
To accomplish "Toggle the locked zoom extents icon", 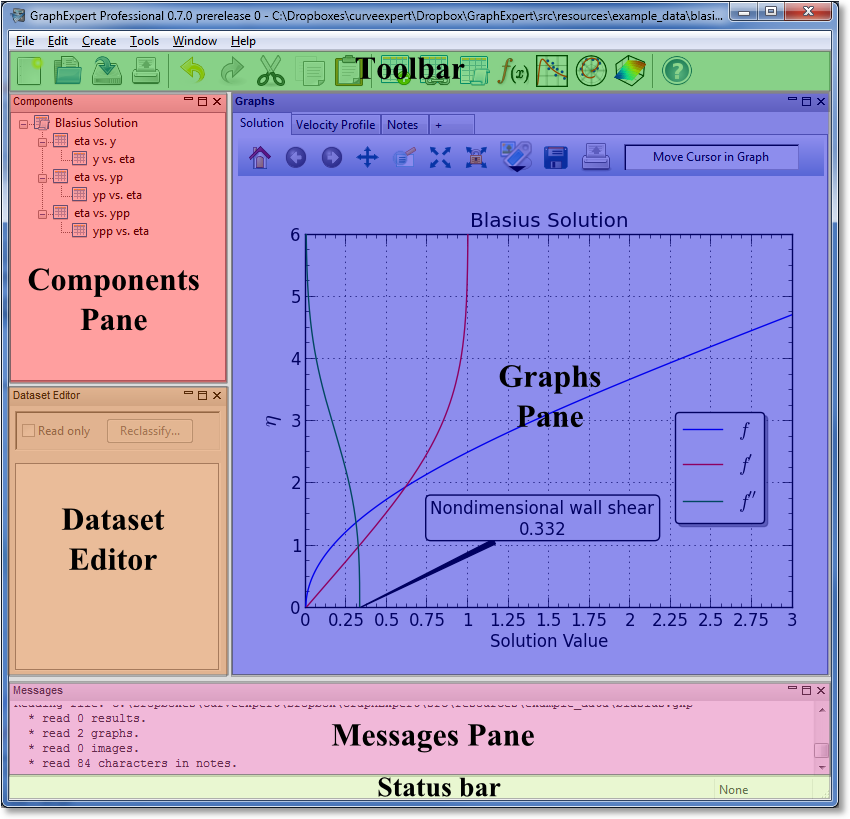I will (x=476, y=158).
